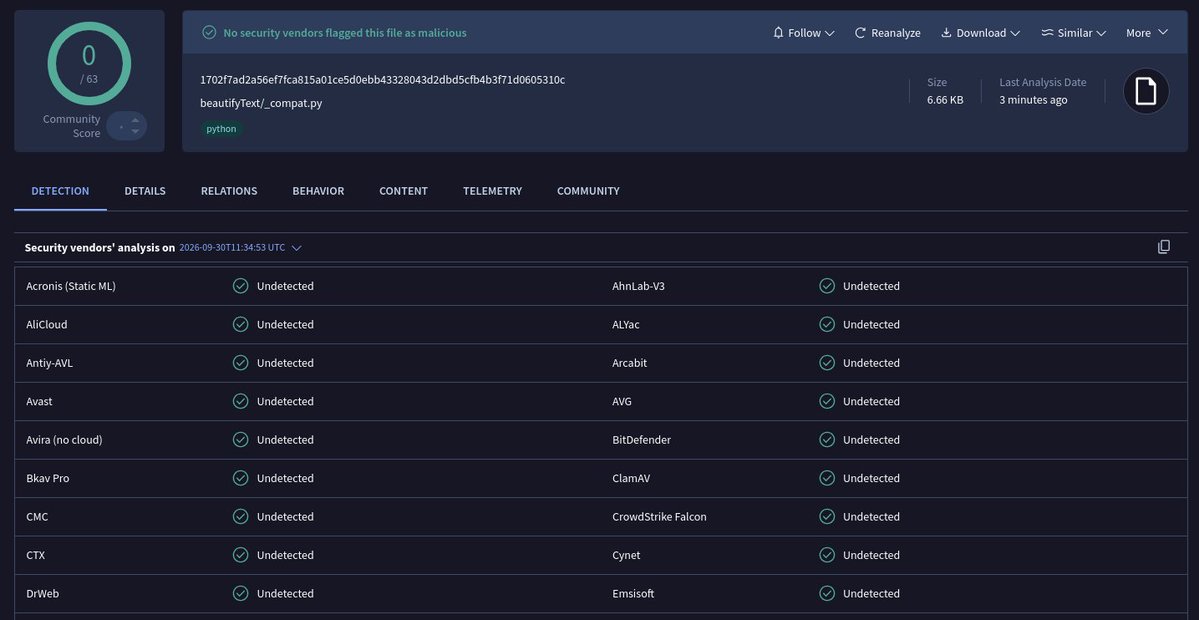This screenshot has width=1199, height=620.
Task: Click the BitDefender vendor name
Action: coord(642,440)
